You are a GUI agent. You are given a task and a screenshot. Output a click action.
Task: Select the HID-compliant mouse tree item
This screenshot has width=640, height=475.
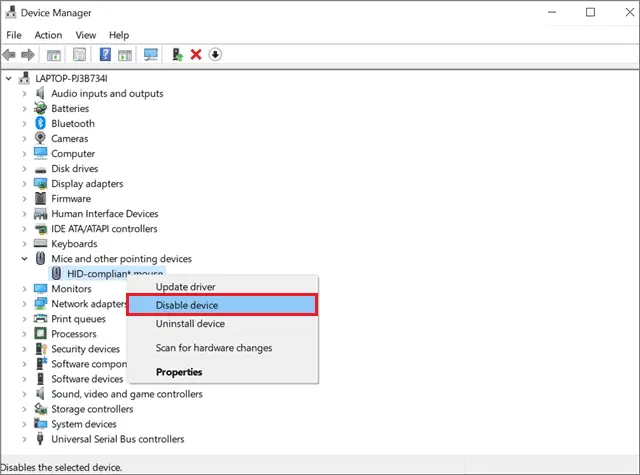107,273
